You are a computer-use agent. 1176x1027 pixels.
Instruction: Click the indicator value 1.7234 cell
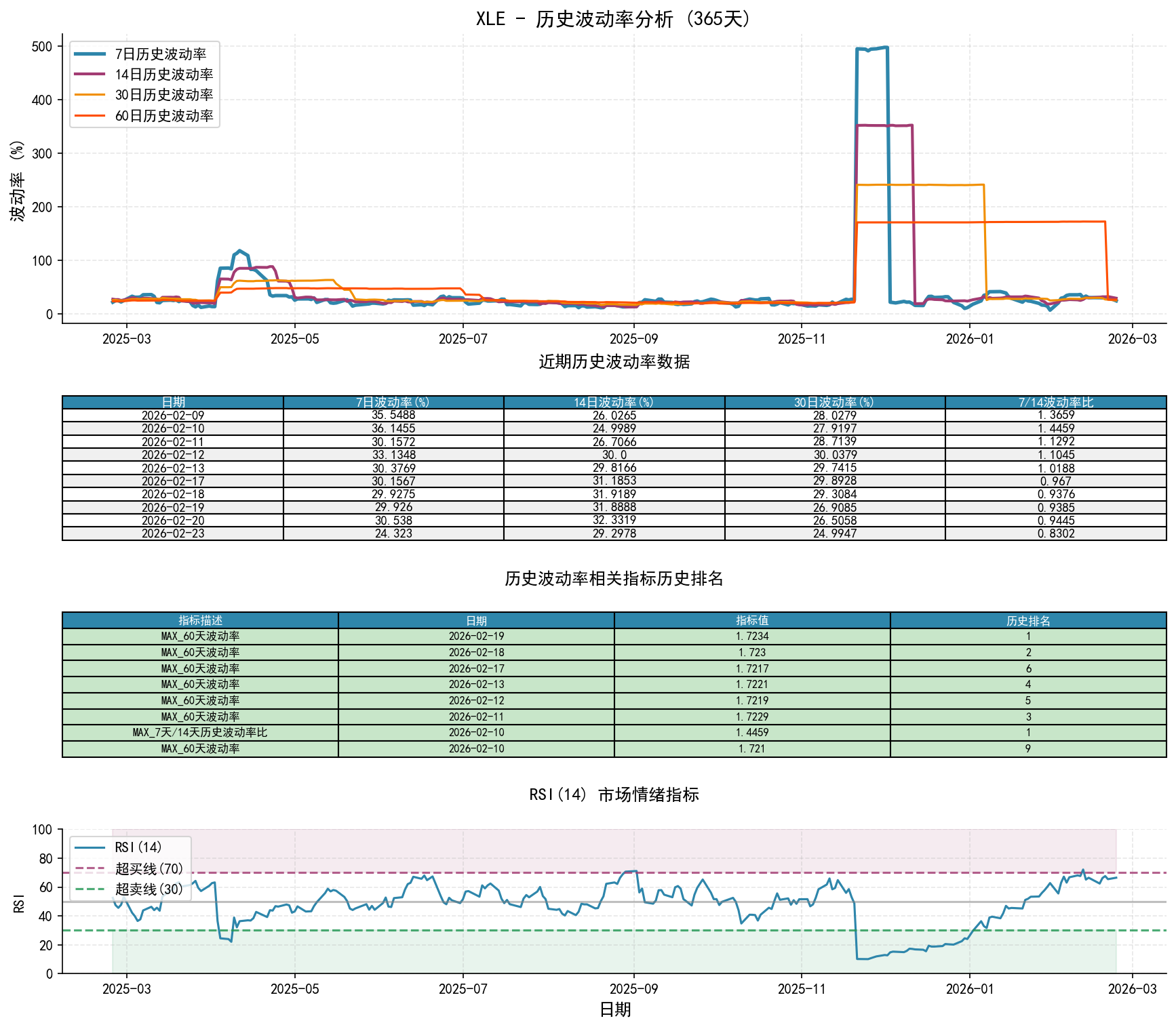752,637
